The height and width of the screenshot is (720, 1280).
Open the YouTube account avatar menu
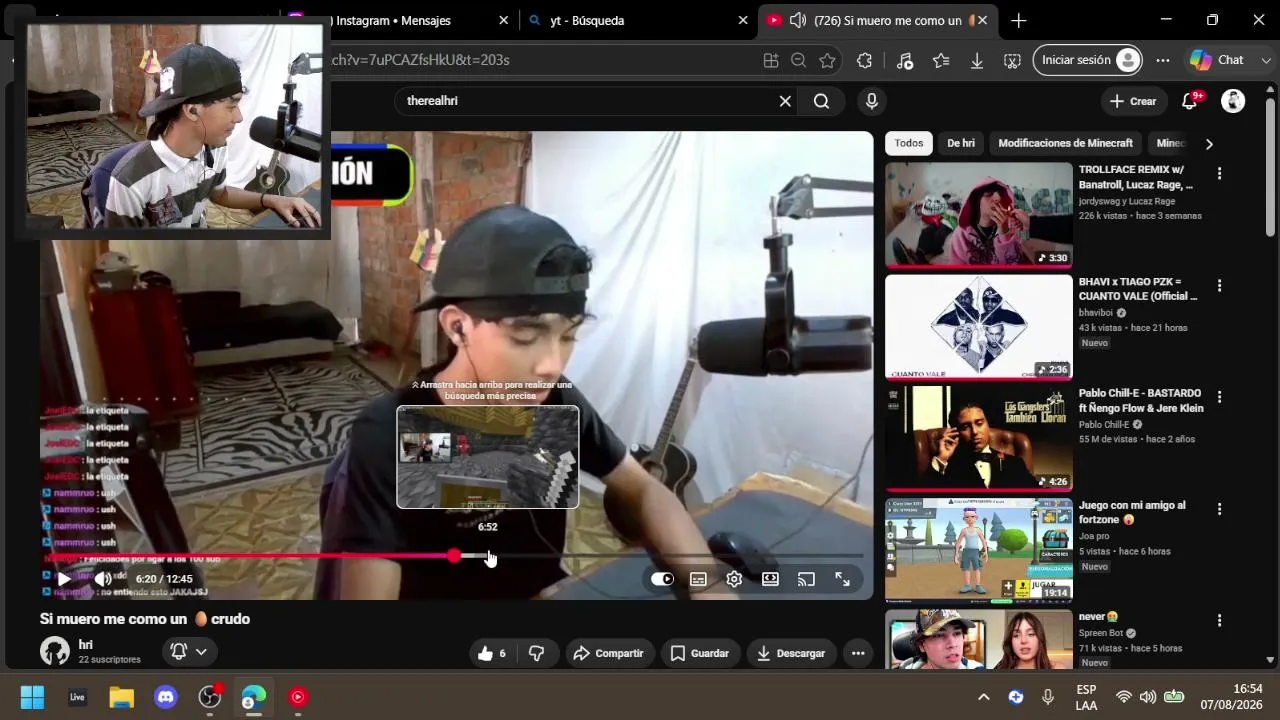point(1233,101)
